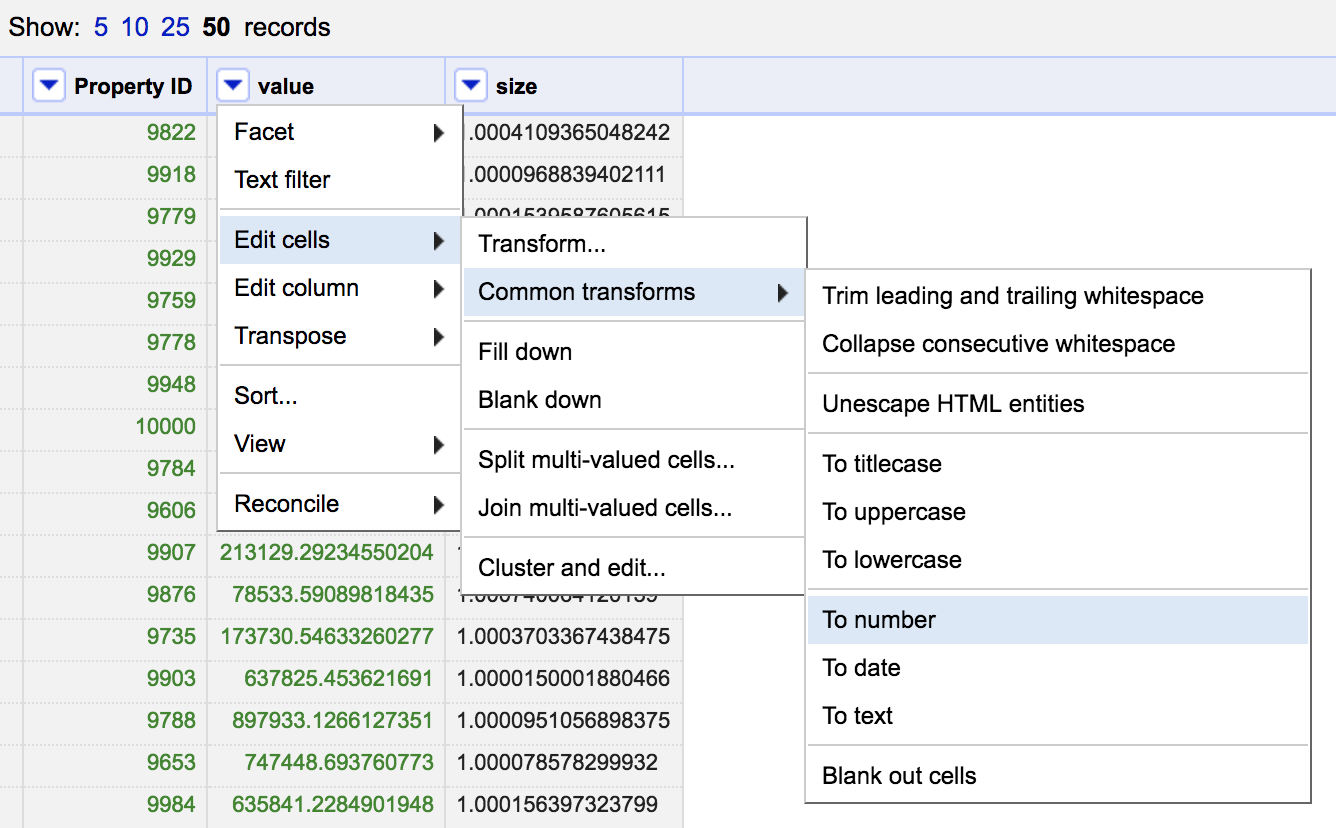
Task: Open the size column dropdown arrow
Action: (x=471, y=86)
